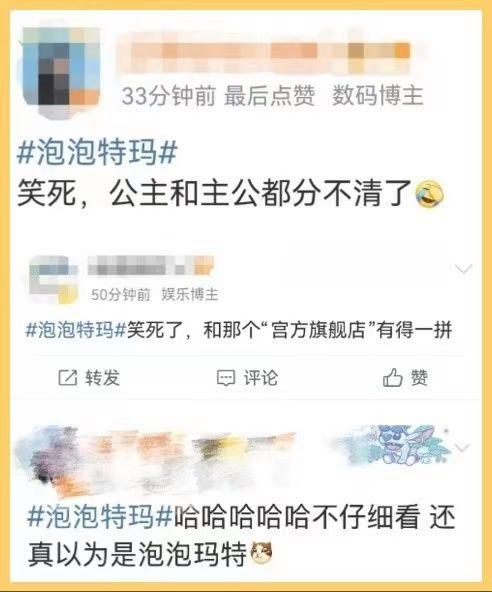Open the second poster's small blurred avatar
This screenshot has height=592, width=492.
(53, 279)
